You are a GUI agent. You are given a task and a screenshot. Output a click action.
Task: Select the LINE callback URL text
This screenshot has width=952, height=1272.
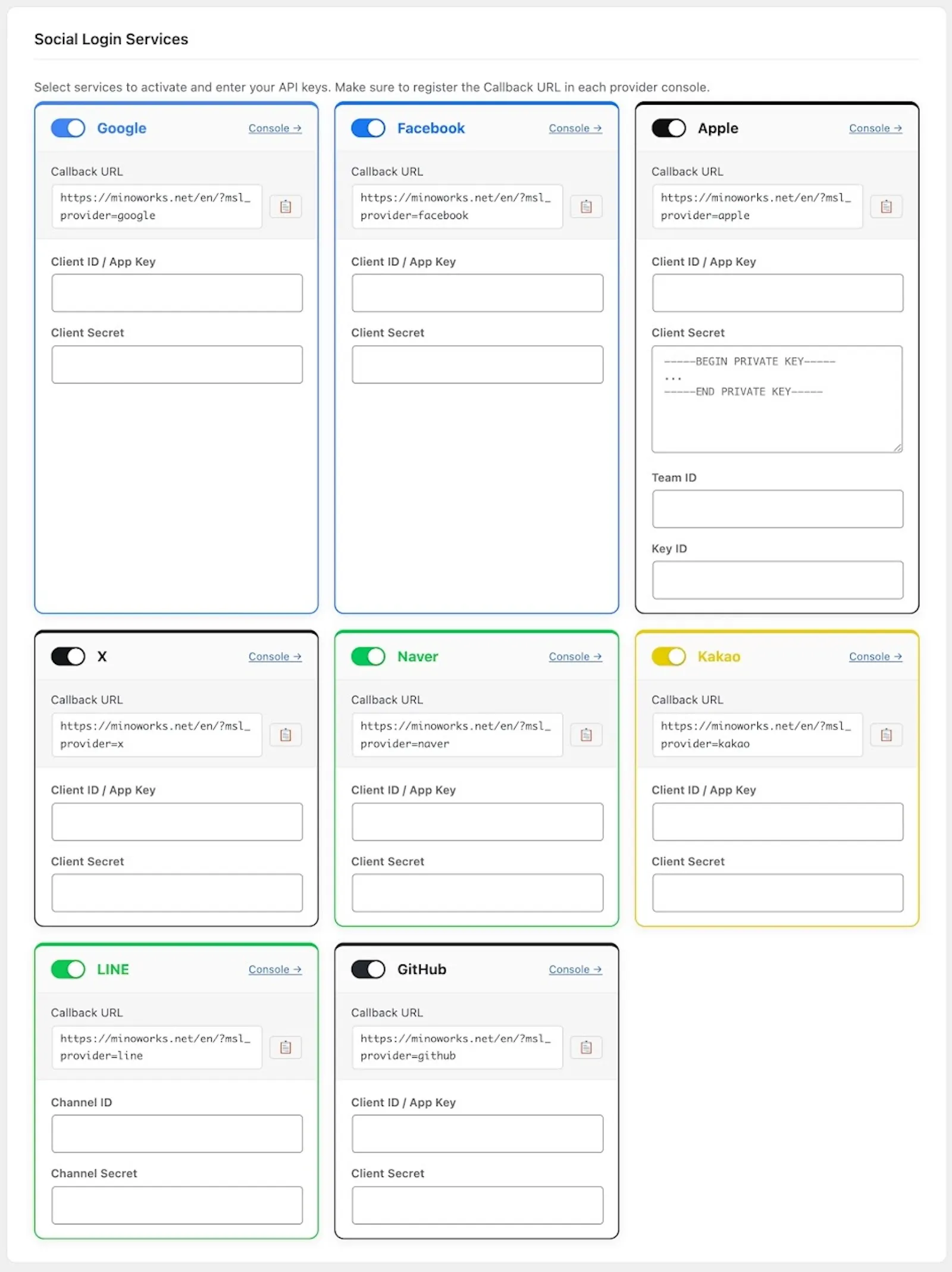pyautogui.click(x=156, y=1047)
